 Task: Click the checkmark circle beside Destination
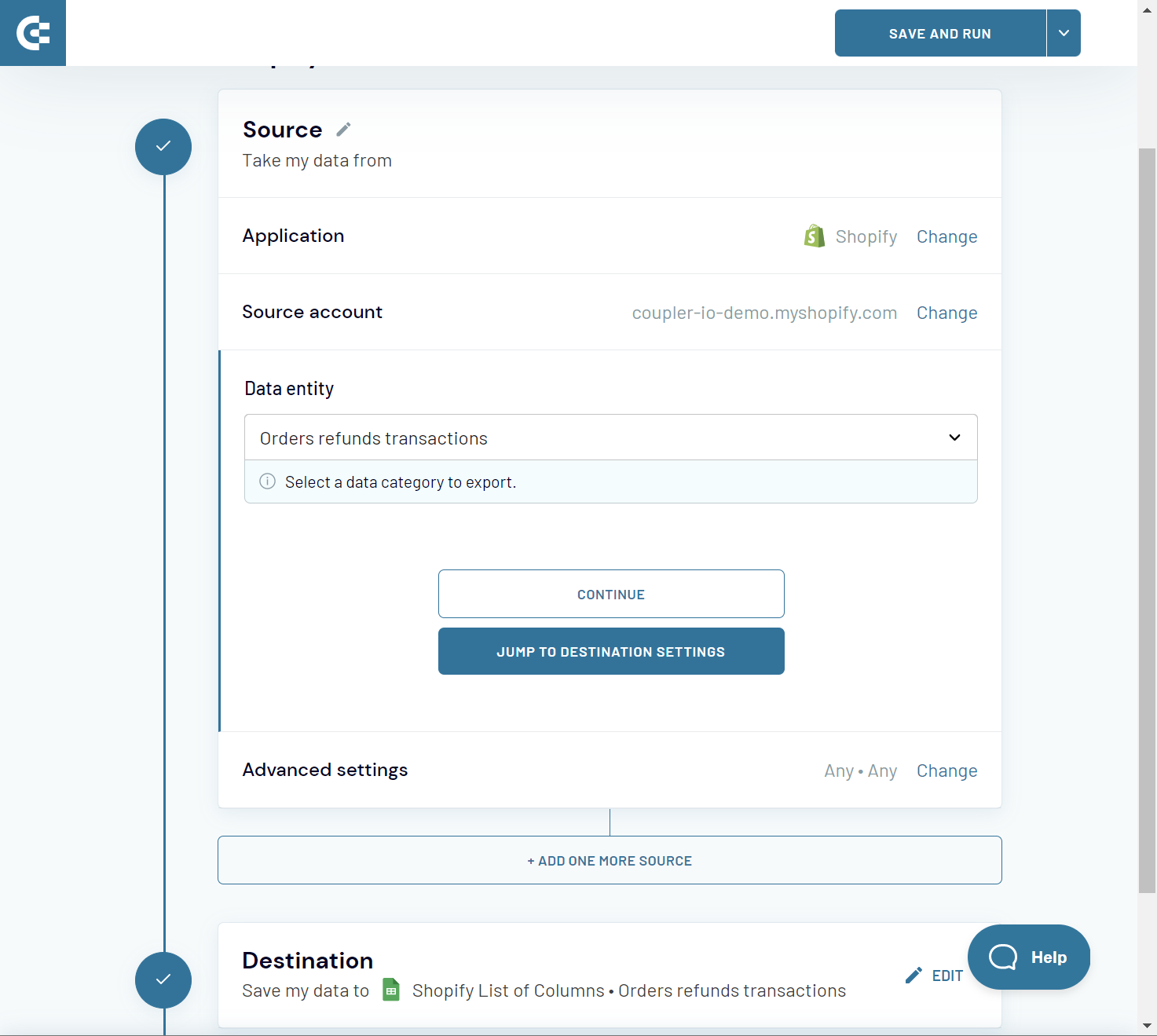pyautogui.click(x=163, y=980)
